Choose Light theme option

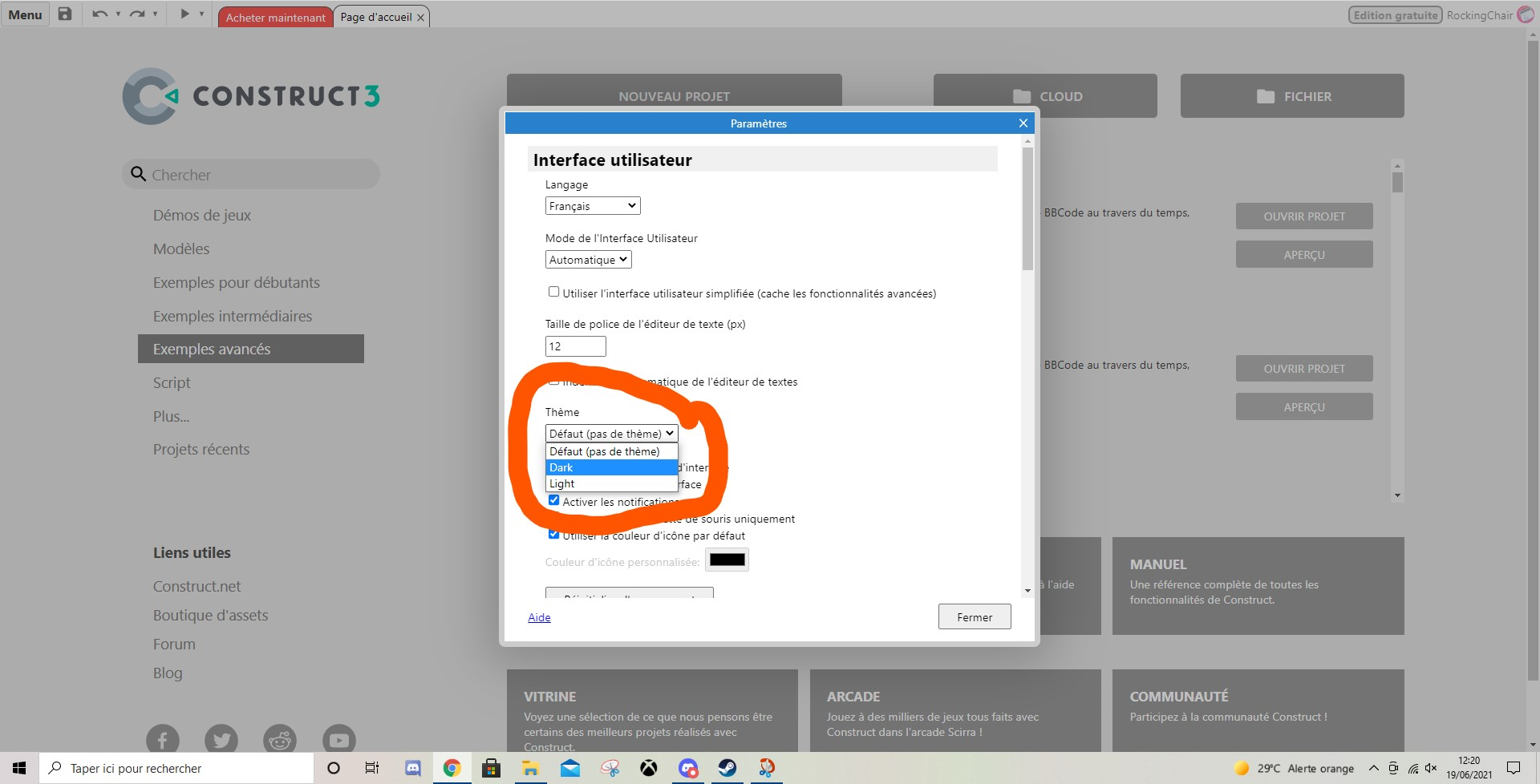(612, 483)
